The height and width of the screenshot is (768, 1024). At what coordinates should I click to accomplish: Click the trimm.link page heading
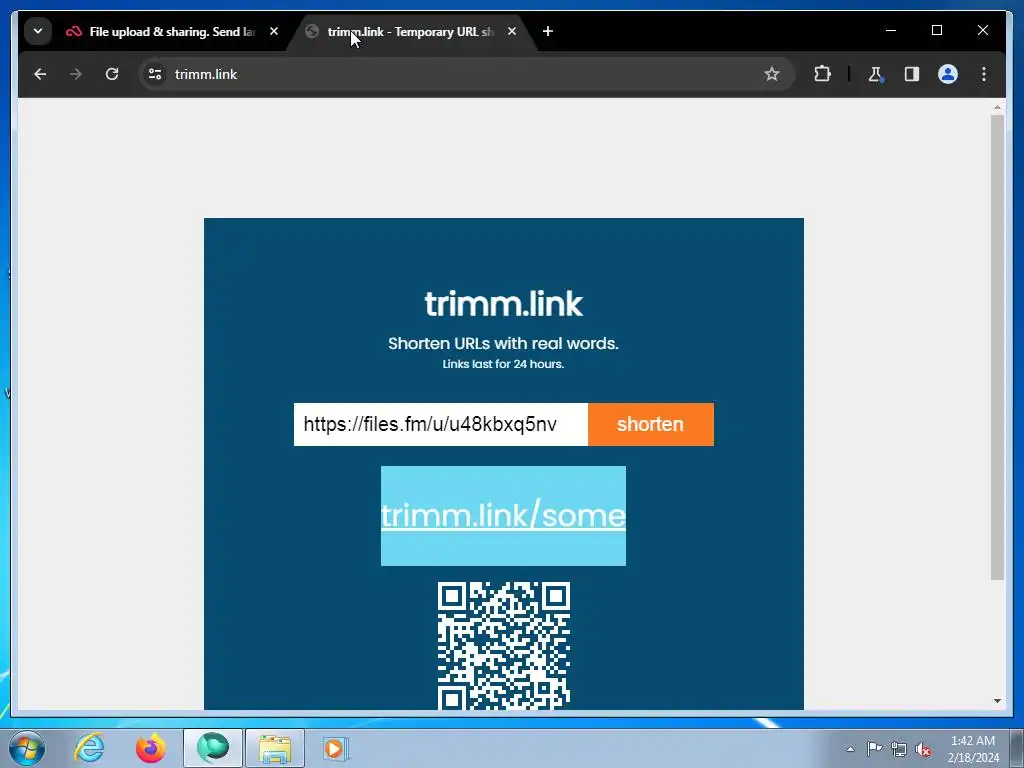[x=504, y=304]
